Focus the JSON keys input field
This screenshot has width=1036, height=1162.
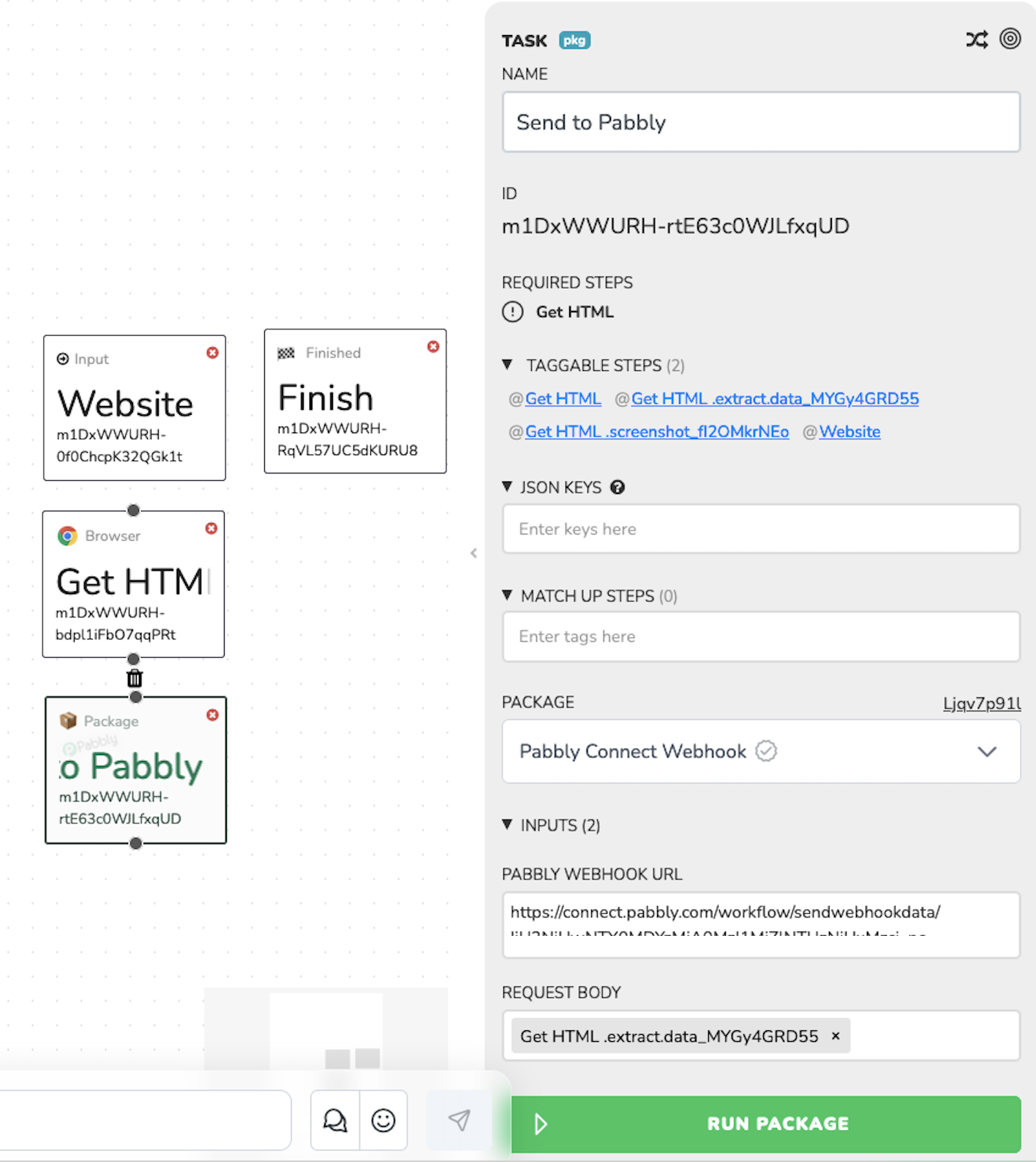(761, 529)
